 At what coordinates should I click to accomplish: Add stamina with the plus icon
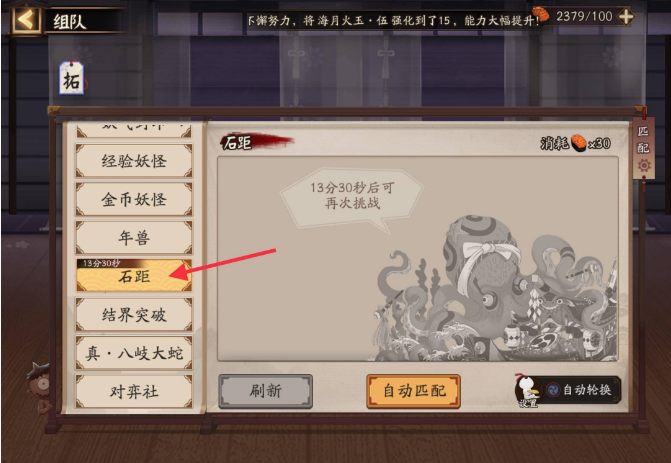pyautogui.click(x=626, y=17)
